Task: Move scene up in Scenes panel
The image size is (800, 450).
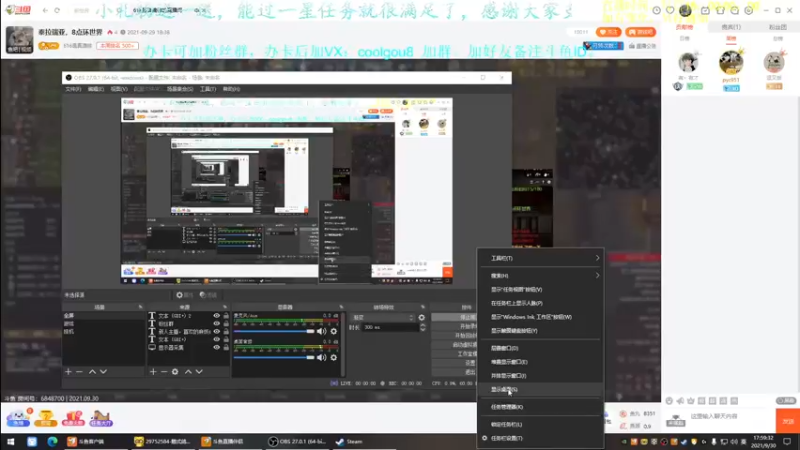Action: pyautogui.click(x=92, y=372)
